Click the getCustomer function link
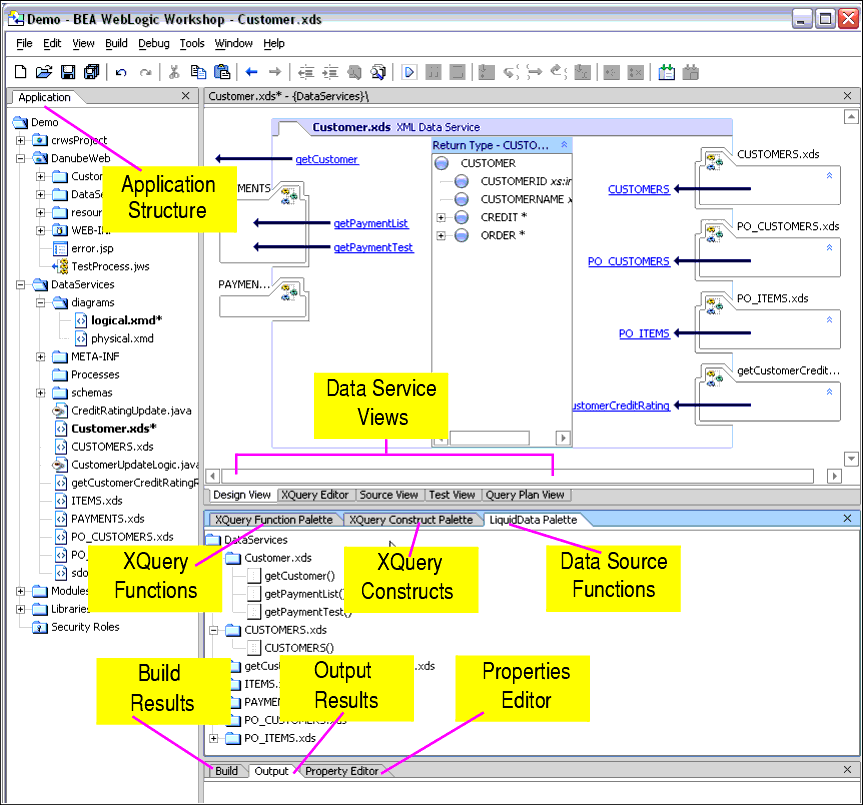This screenshot has height=805, width=863. tap(327, 159)
